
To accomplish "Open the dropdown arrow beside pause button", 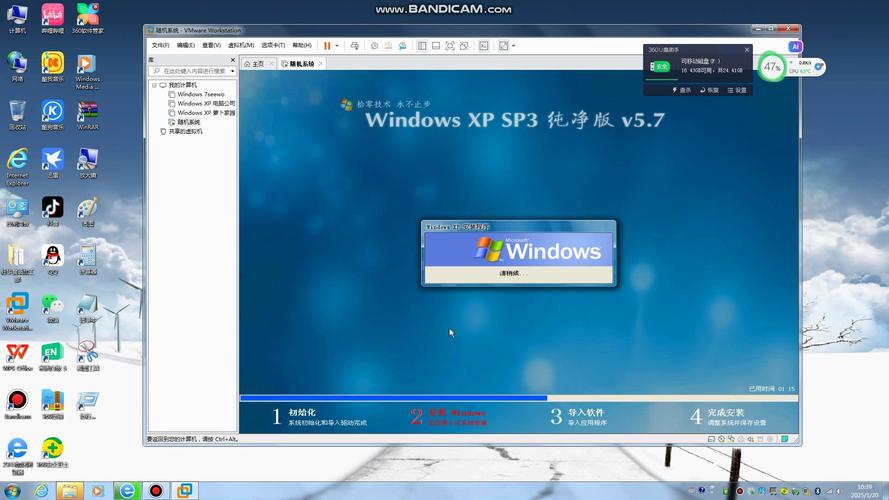I will click(x=337, y=45).
